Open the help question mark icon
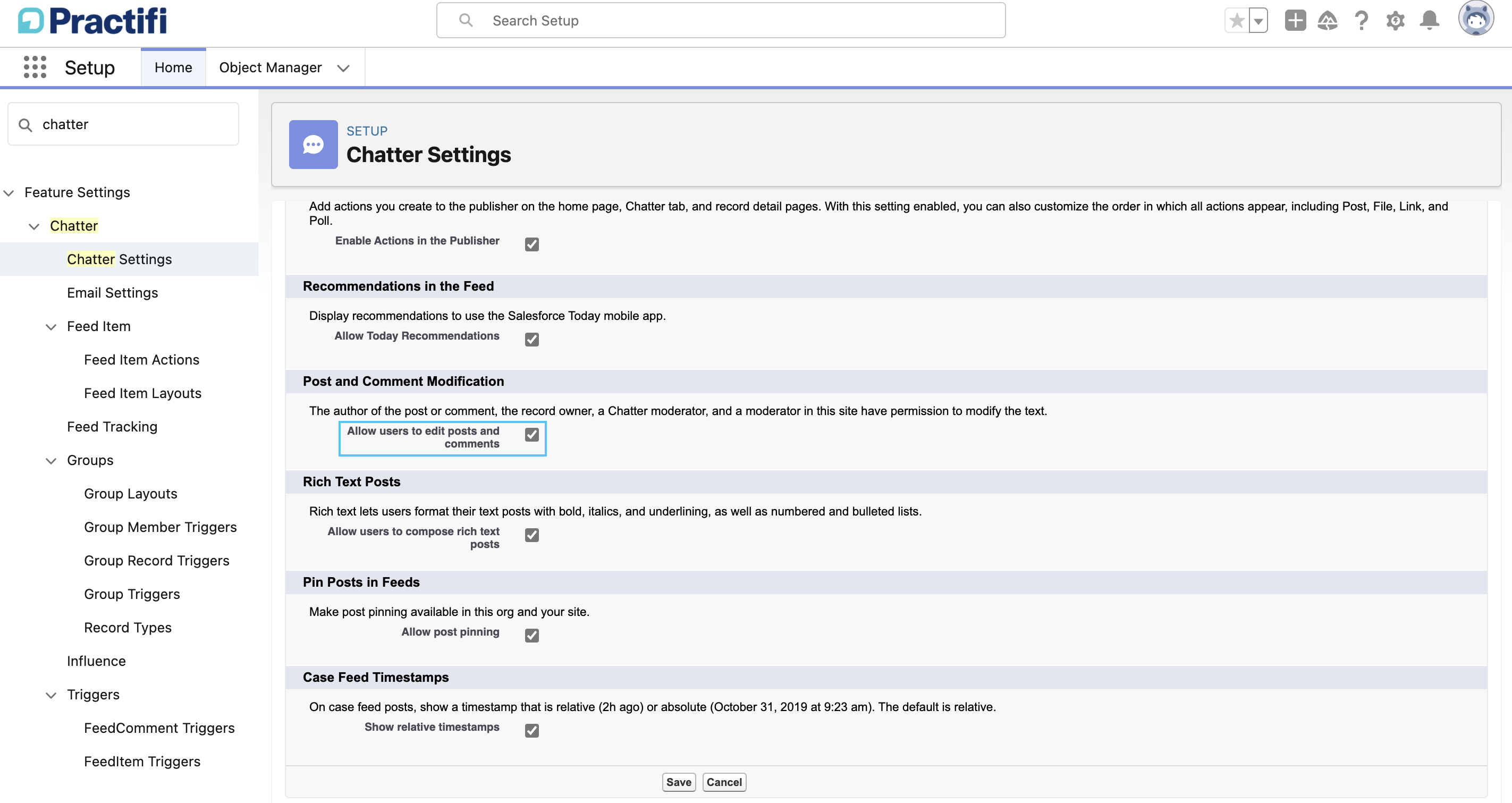This screenshot has height=803, width=1512. pos(1361,21)
